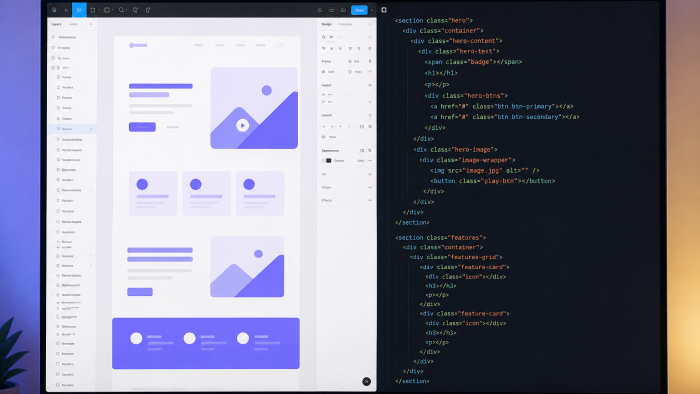Click the dark swatch in Appearance section
The width and height of the screenshot is (700, 394).
click(x=329, y=161)
